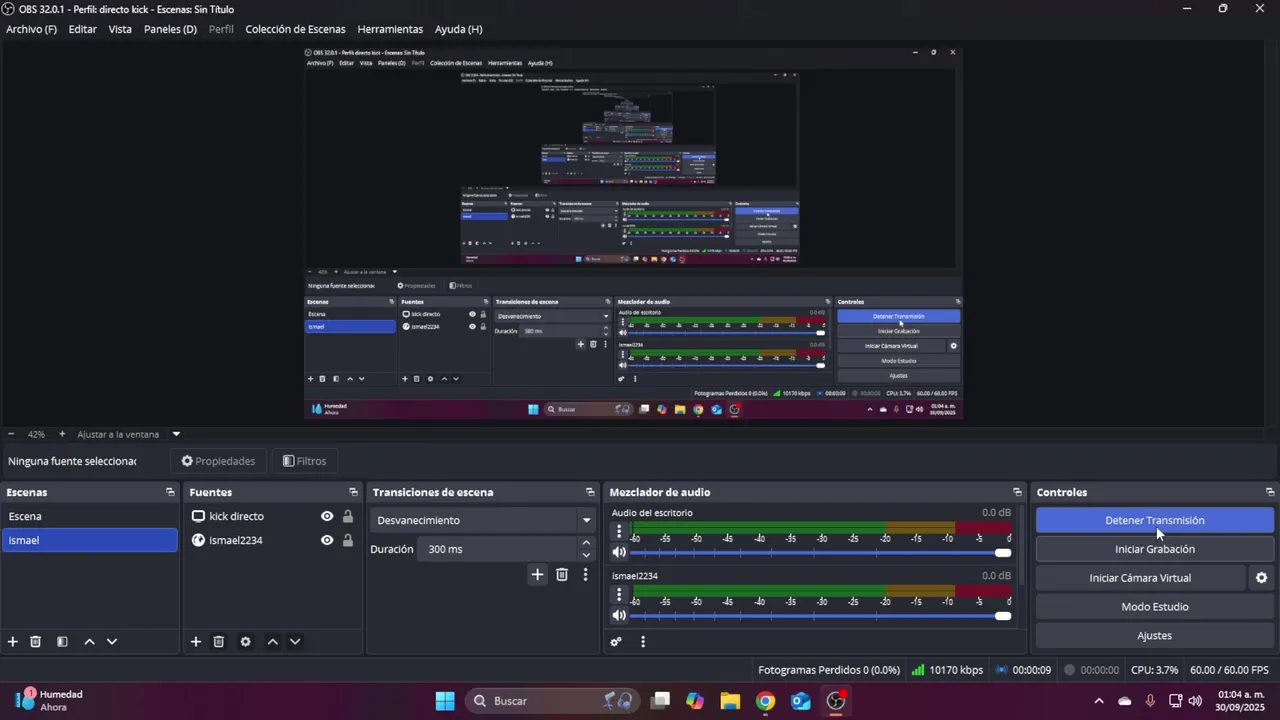This screenshot has width=1280, height=720.
Task: Open Ajustes button in Controles
Action: pos(1155,636)
